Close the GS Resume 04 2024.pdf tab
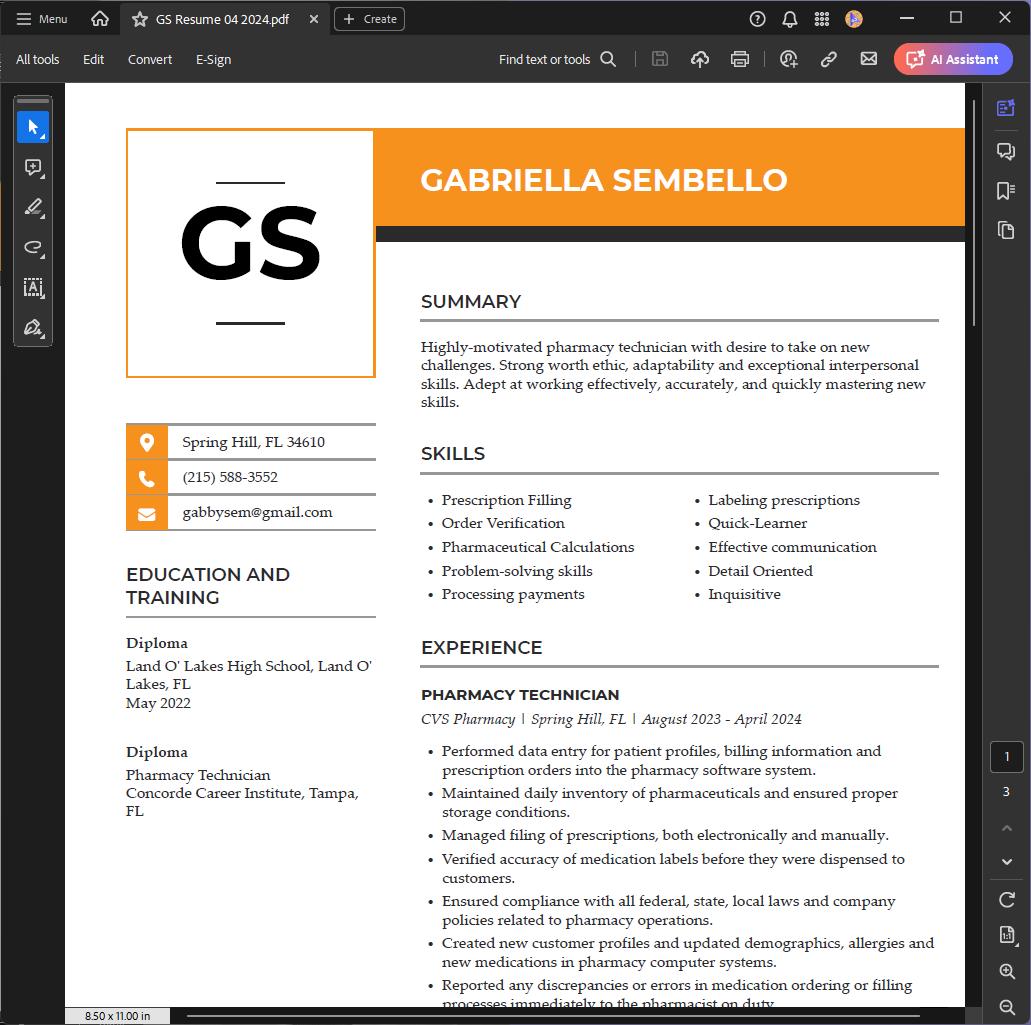The height and width of the screenshot is (1025, 1031). (314, 19)
